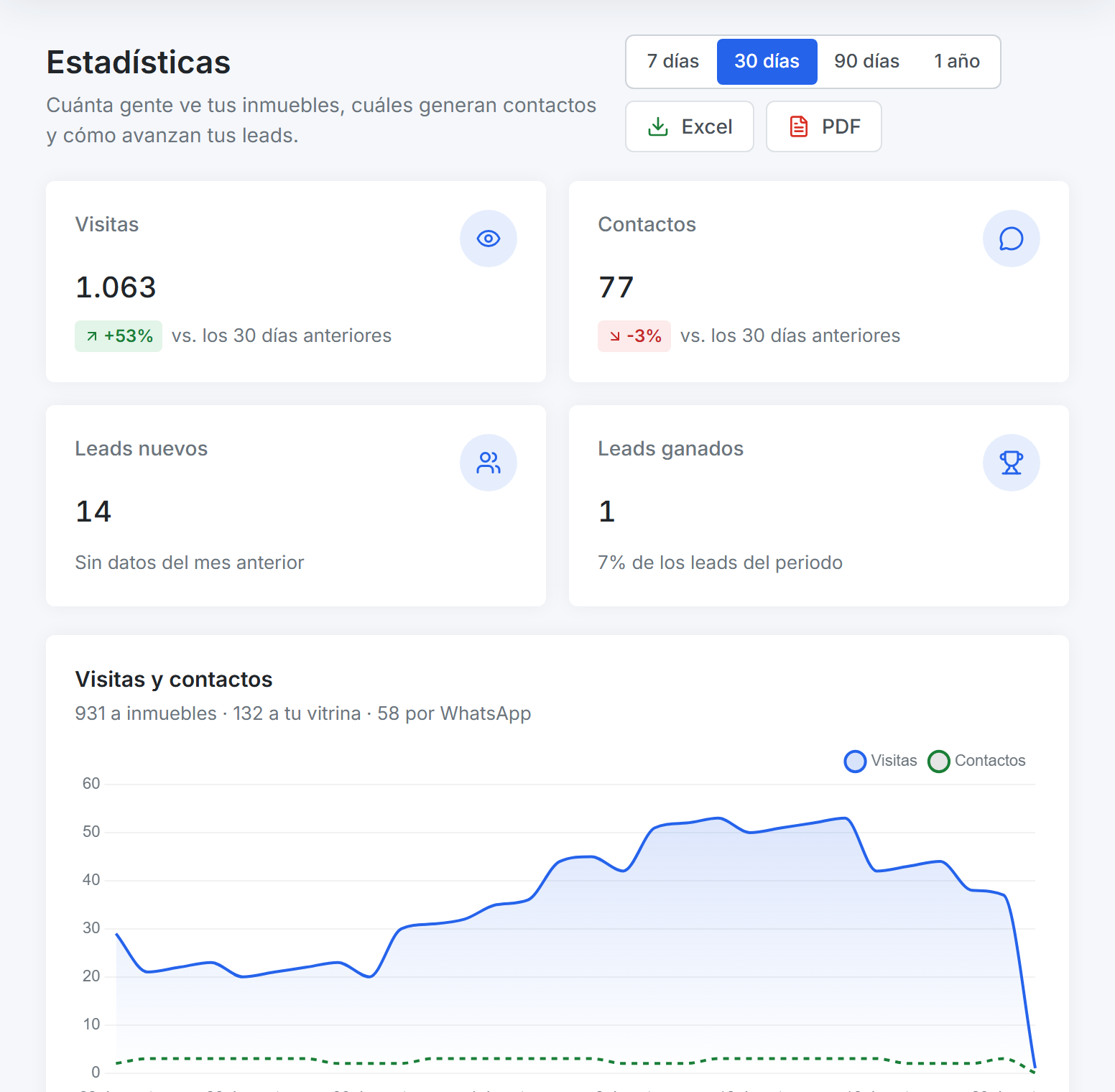Click the "Contactos" card title
Viewport: 1115px width, 1092px height.
tap(647, 225)
